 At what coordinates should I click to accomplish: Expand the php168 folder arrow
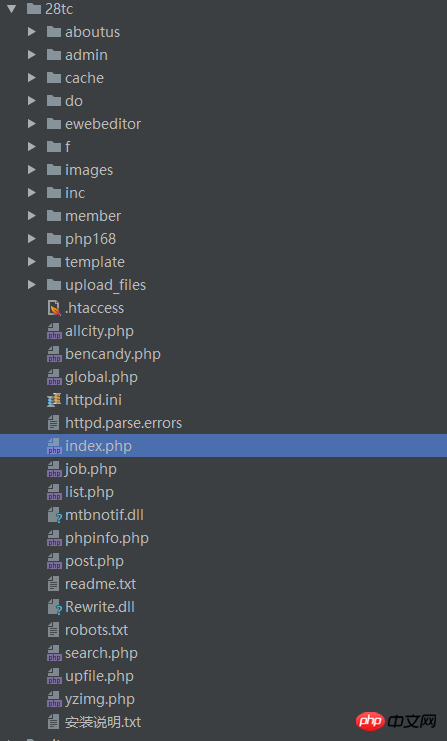coord(32,239)
